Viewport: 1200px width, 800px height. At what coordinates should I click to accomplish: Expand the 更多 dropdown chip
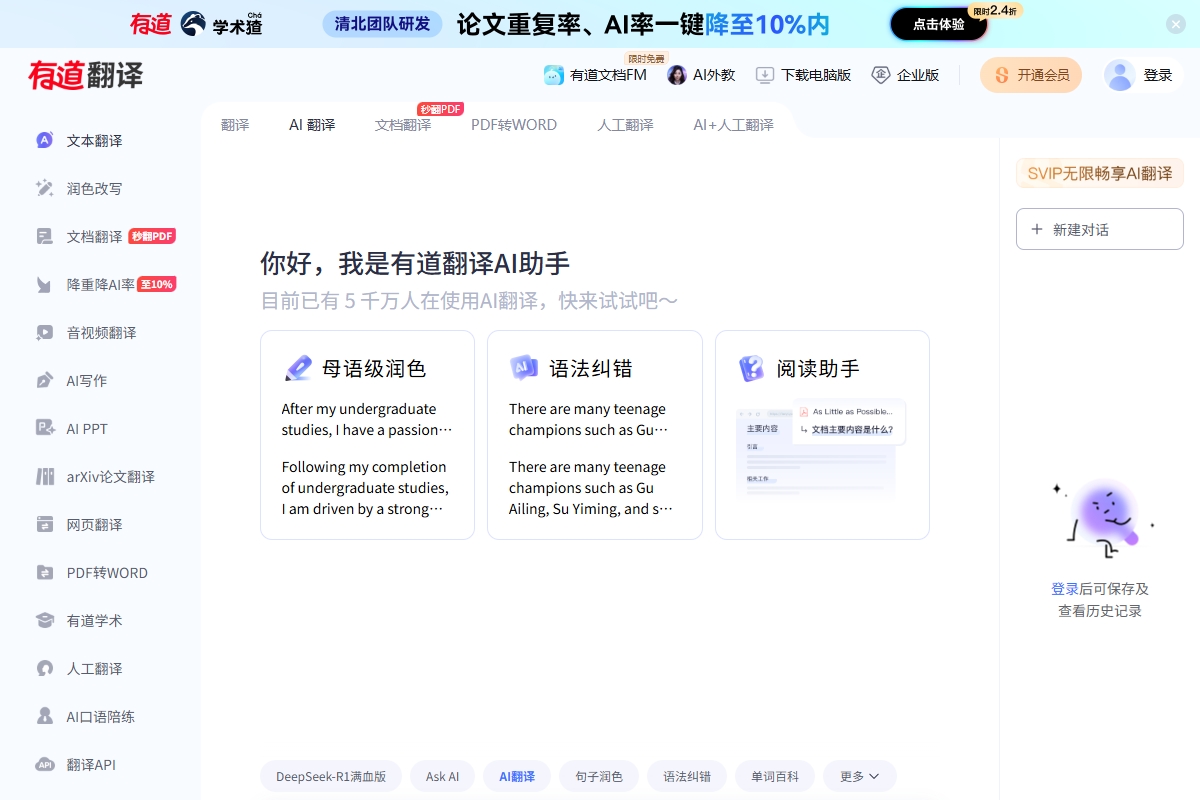pos(859,776)
